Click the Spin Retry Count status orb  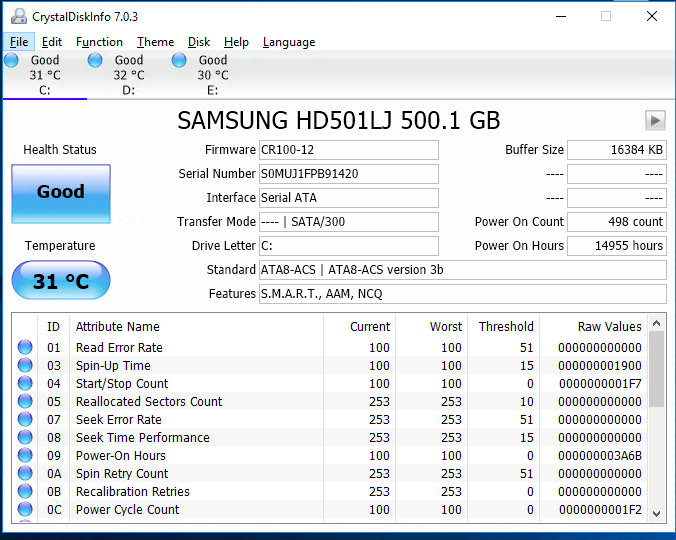pyautogui.click(x=25, y=474)
